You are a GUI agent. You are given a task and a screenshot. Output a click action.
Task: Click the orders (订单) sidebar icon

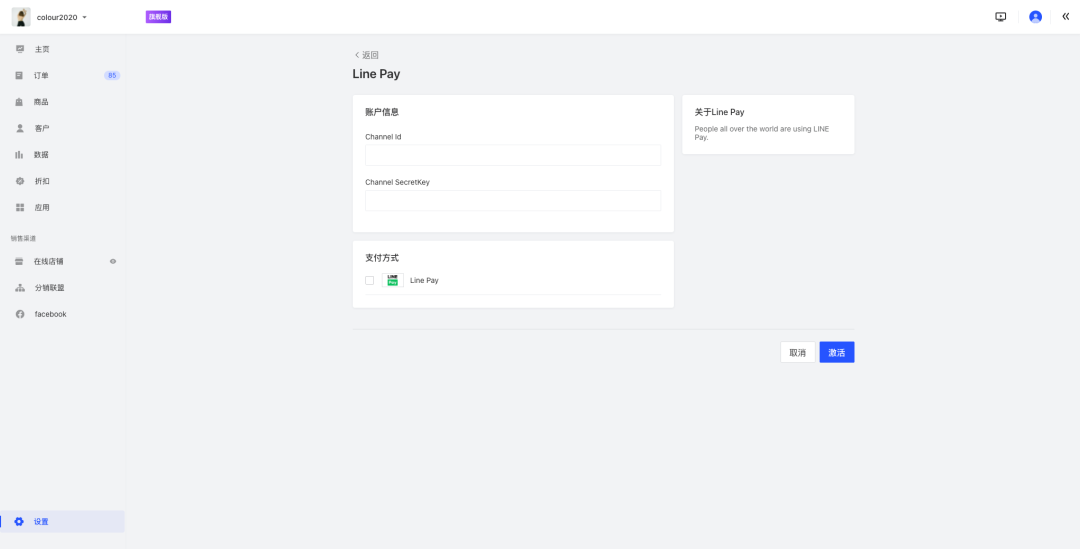19,75
